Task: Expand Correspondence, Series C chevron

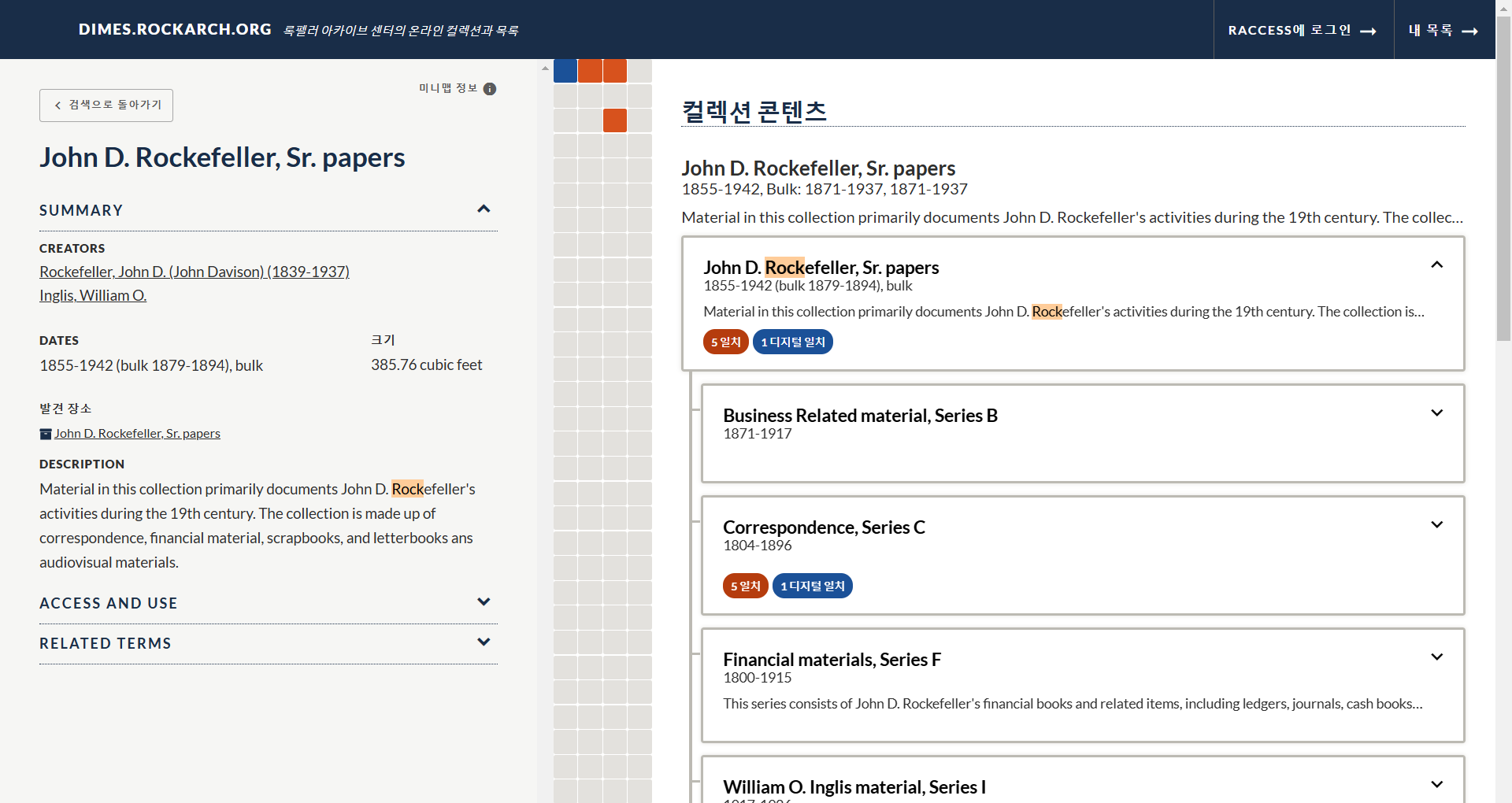Action: point(1436,525)
